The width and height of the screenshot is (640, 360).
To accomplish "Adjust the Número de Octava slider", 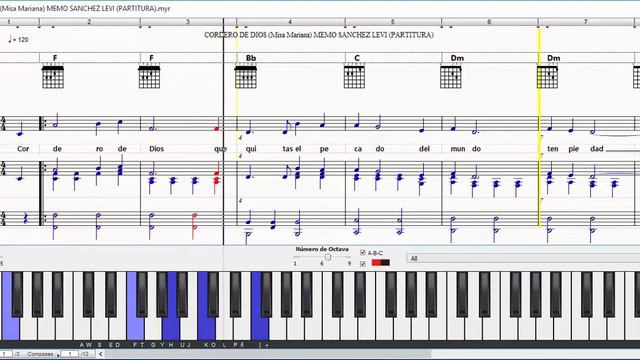I will tap(328, 257).
